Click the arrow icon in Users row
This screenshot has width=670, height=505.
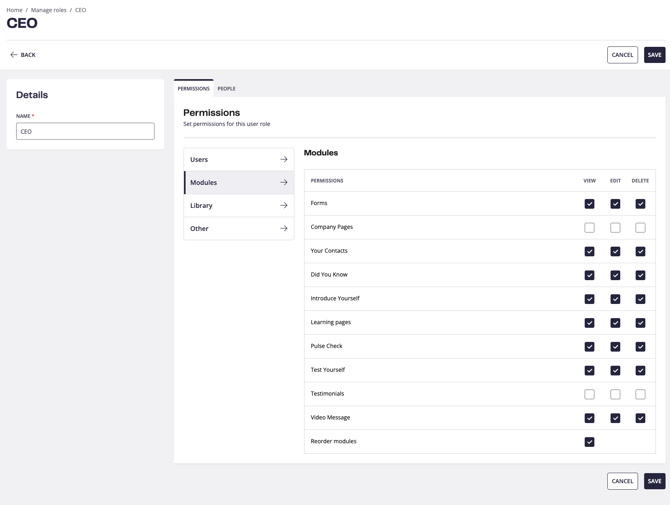(284, 159)
